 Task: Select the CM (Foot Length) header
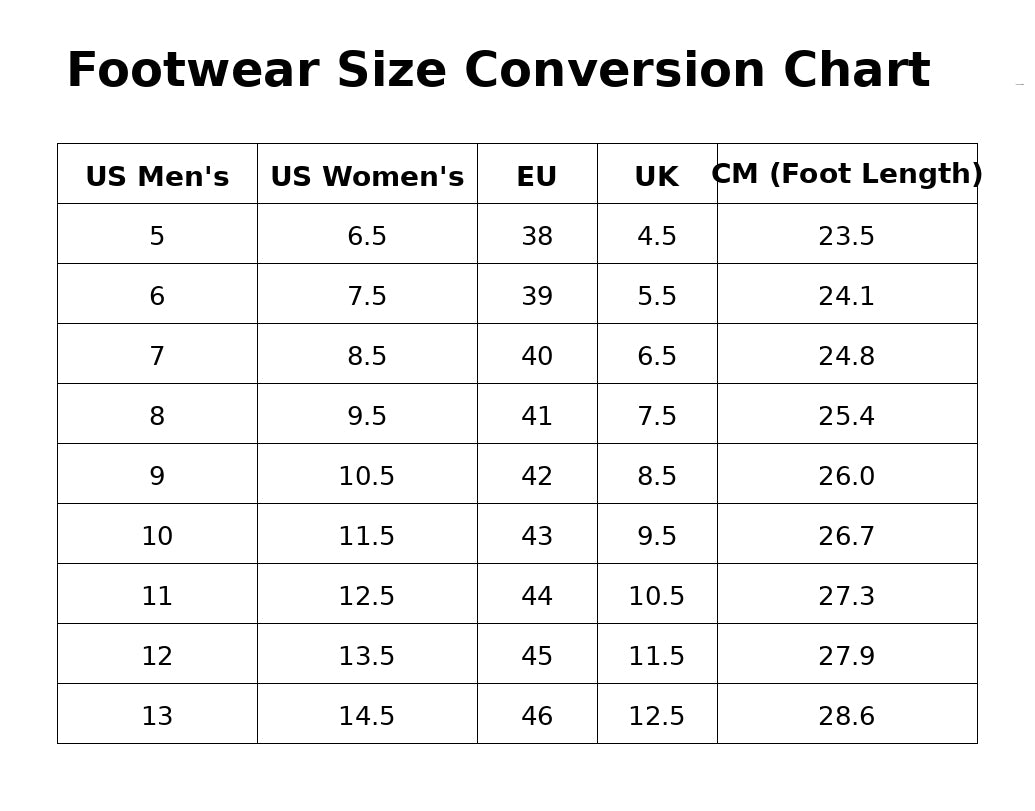coord(847,174)
